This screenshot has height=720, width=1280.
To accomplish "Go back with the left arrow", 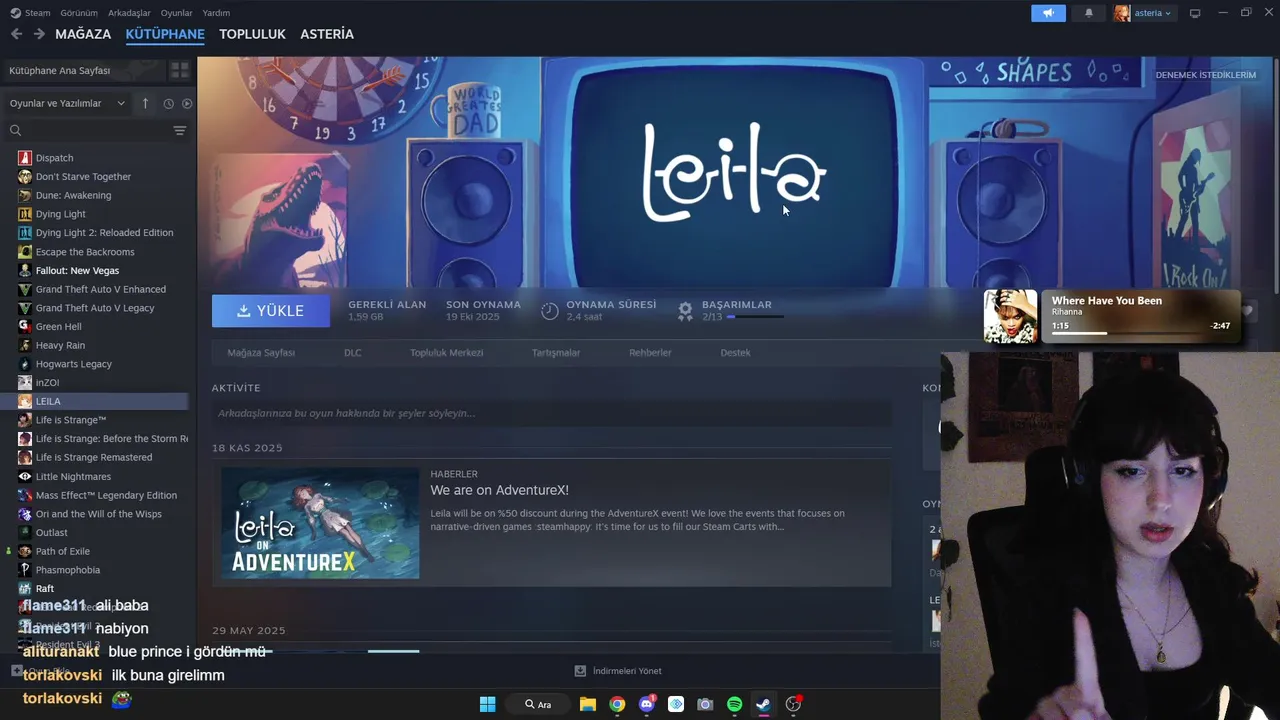I will pos(16,34).
